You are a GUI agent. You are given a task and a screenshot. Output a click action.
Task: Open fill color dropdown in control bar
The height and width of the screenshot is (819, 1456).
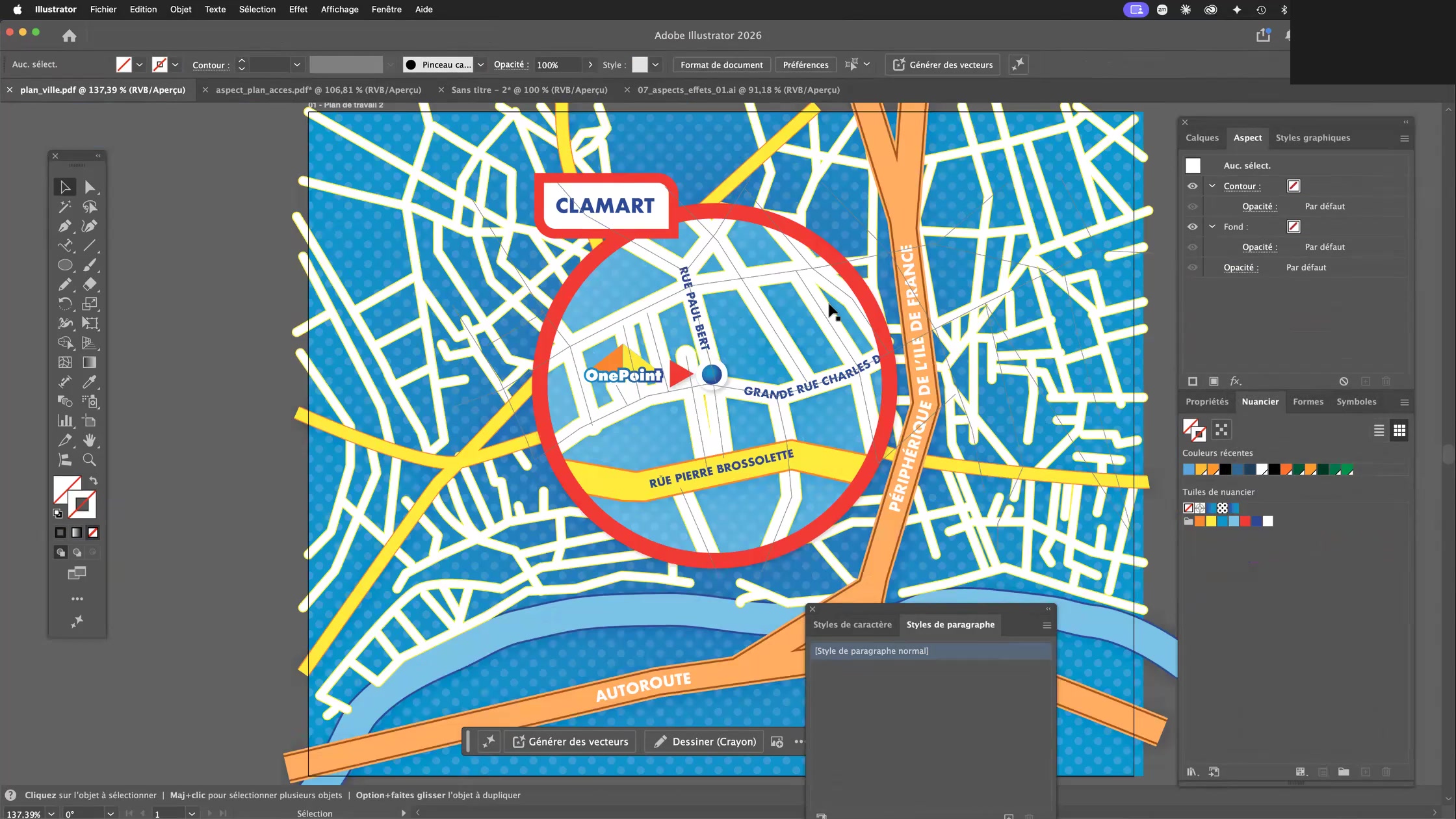click(x=139, y=65)
